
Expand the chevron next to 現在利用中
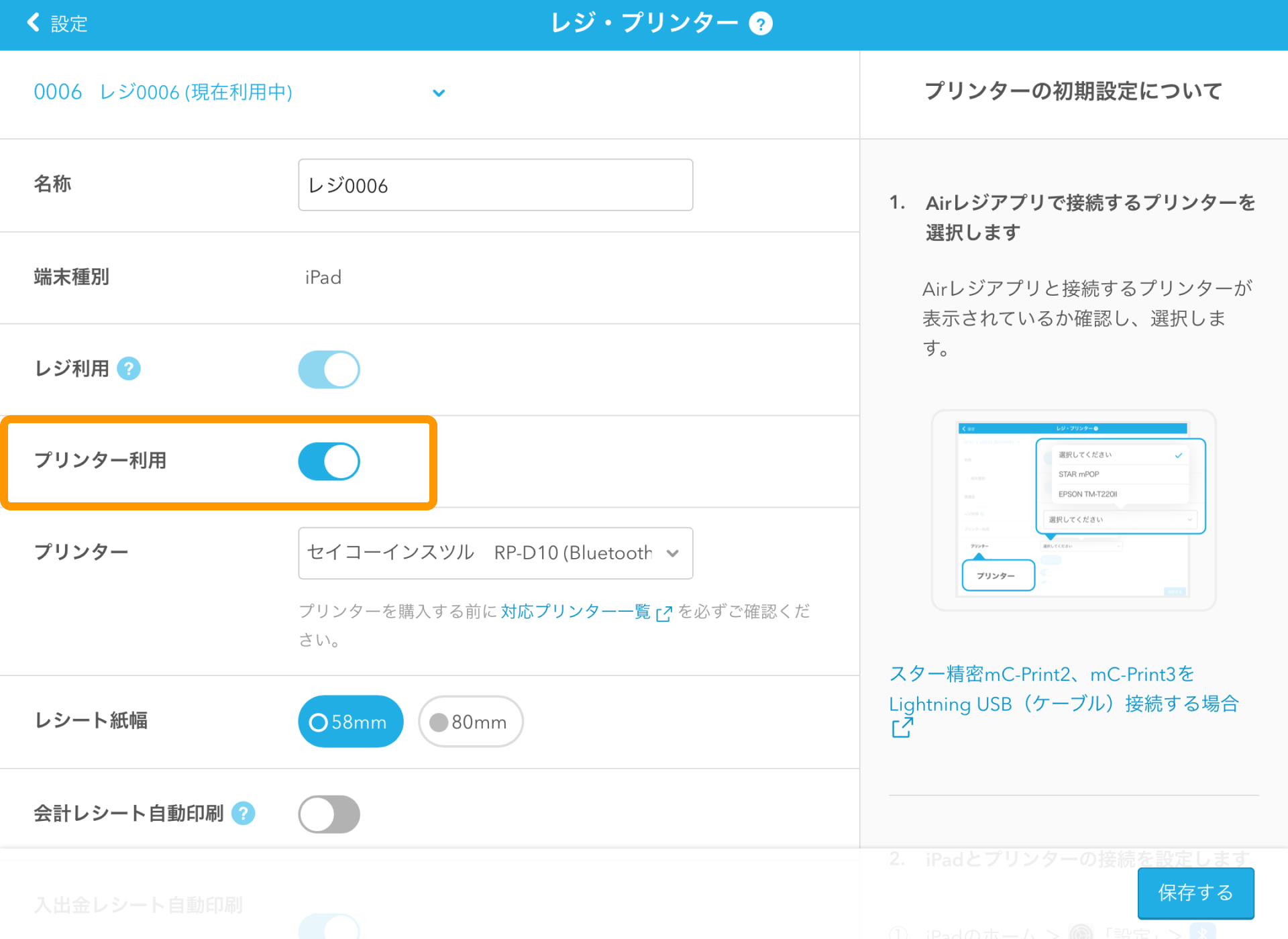pyautogui.click(x=439, y=93)
